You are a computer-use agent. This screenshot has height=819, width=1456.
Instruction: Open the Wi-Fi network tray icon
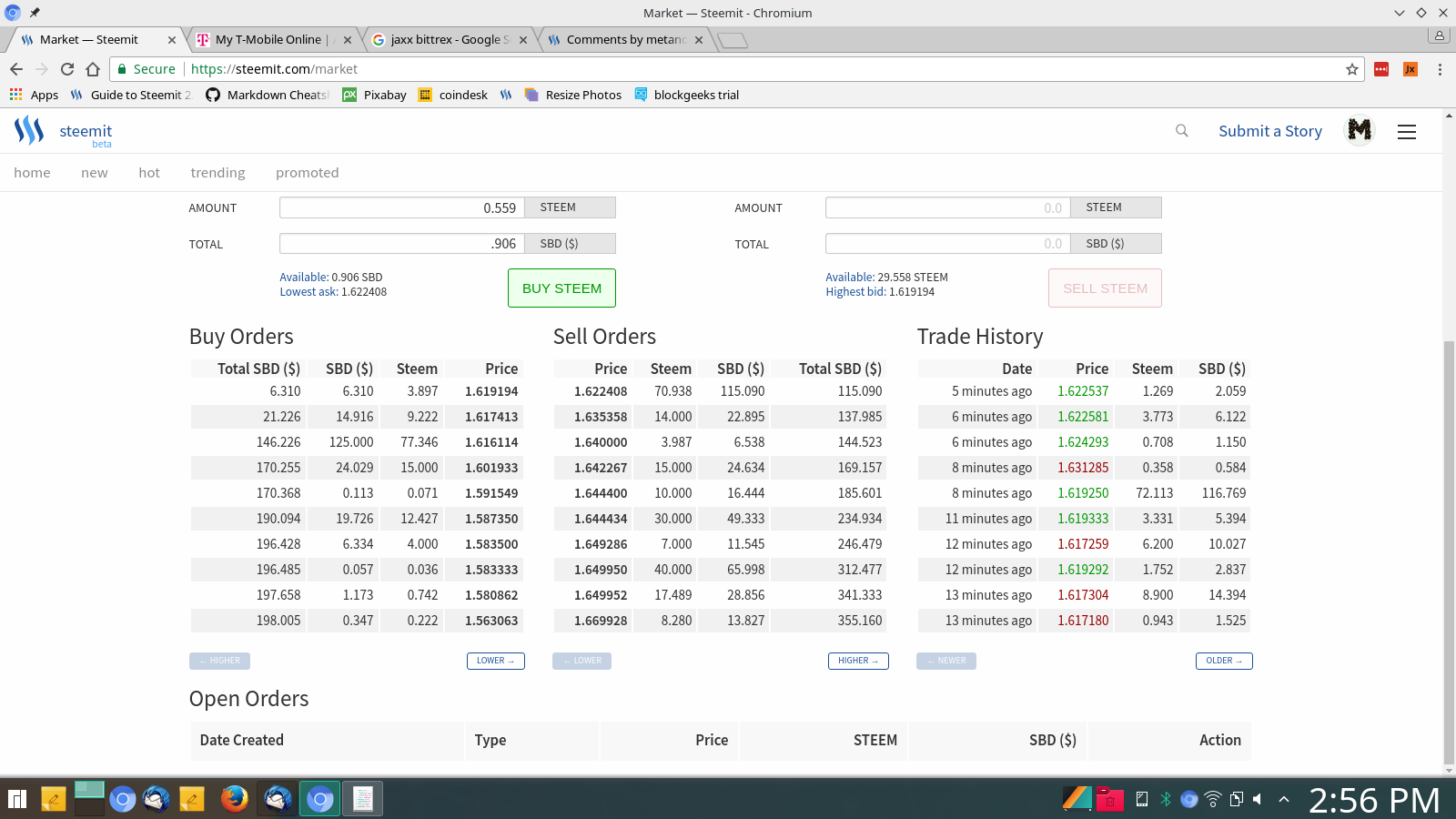click(1213, 799)
